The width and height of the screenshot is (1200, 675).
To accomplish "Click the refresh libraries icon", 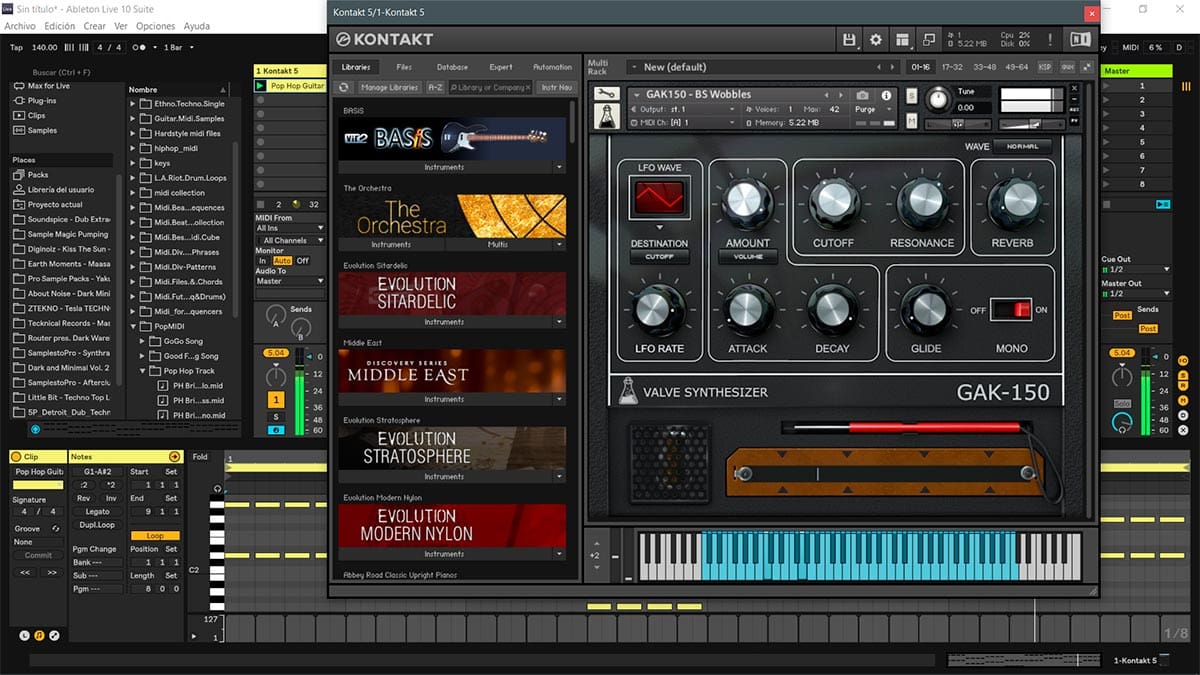I will [x=345, y=87].
